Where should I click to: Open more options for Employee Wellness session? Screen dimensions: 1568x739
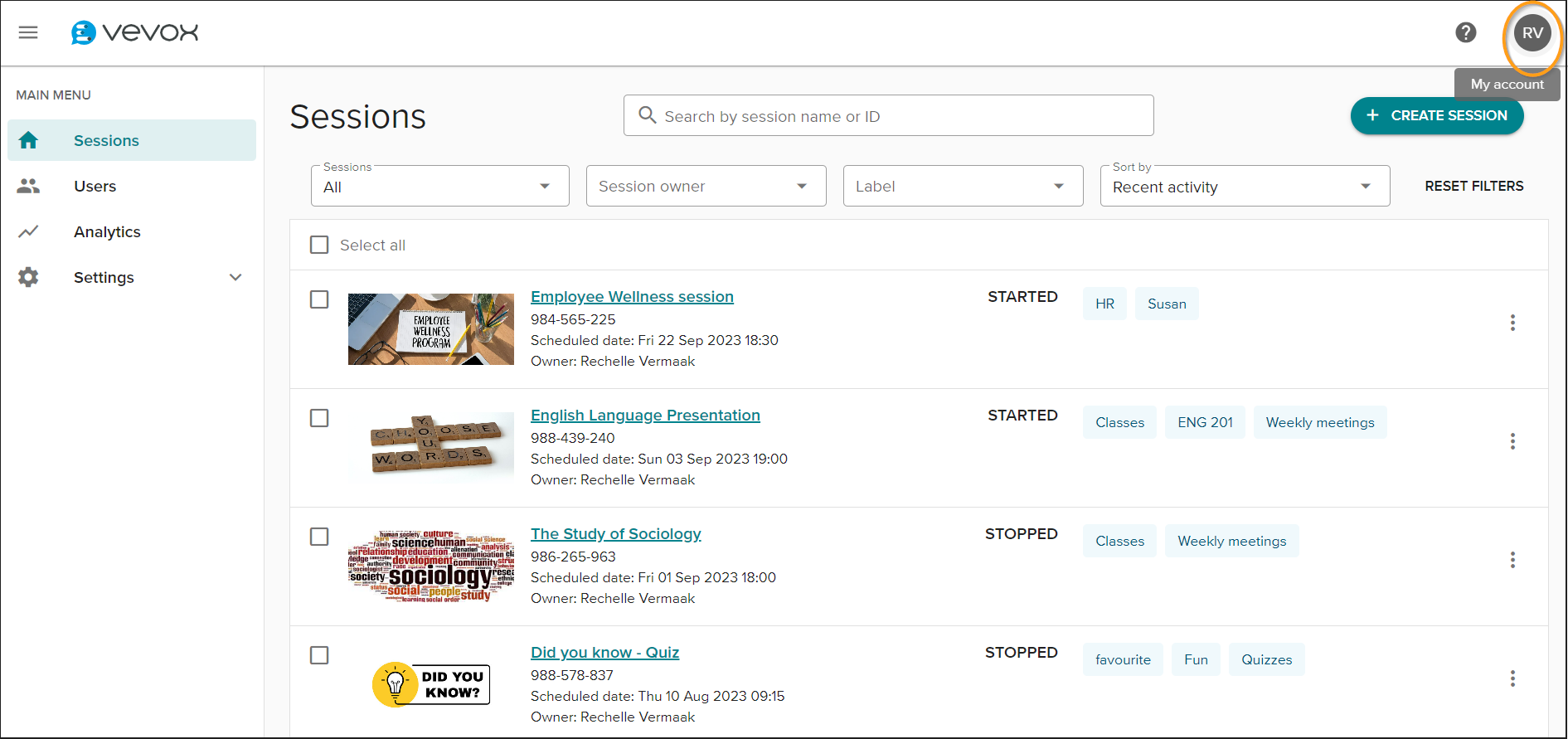pyautogui.click(x=1512, y=323)
